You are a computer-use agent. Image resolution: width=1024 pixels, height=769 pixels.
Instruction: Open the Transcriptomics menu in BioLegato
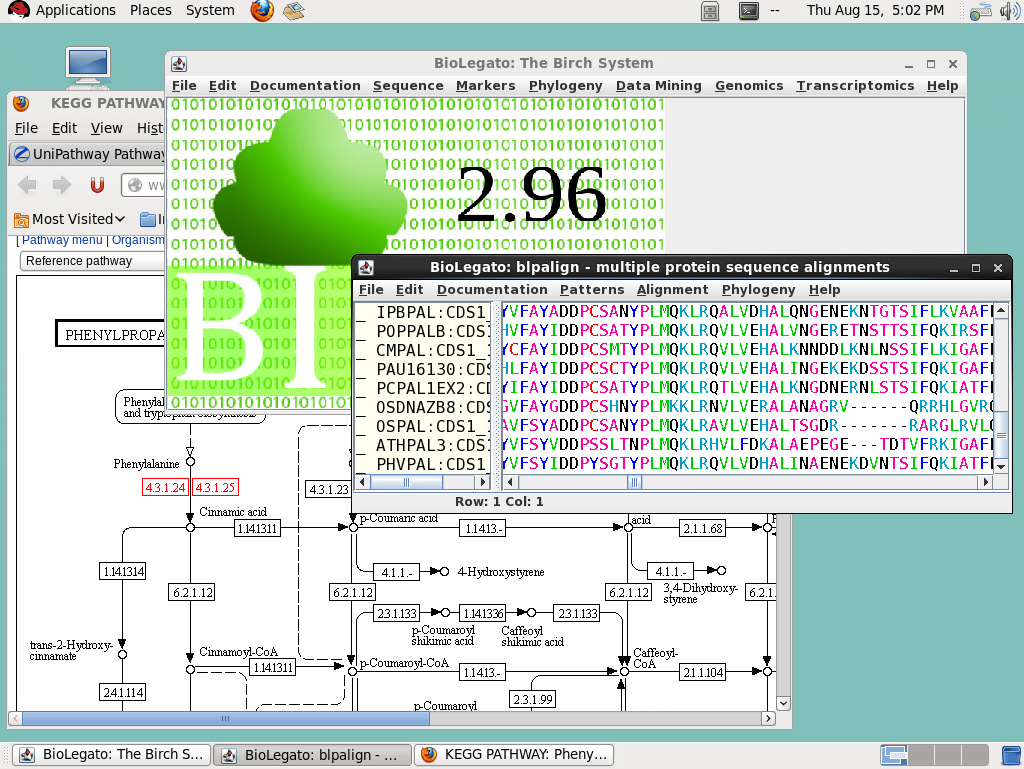[855, 86]
